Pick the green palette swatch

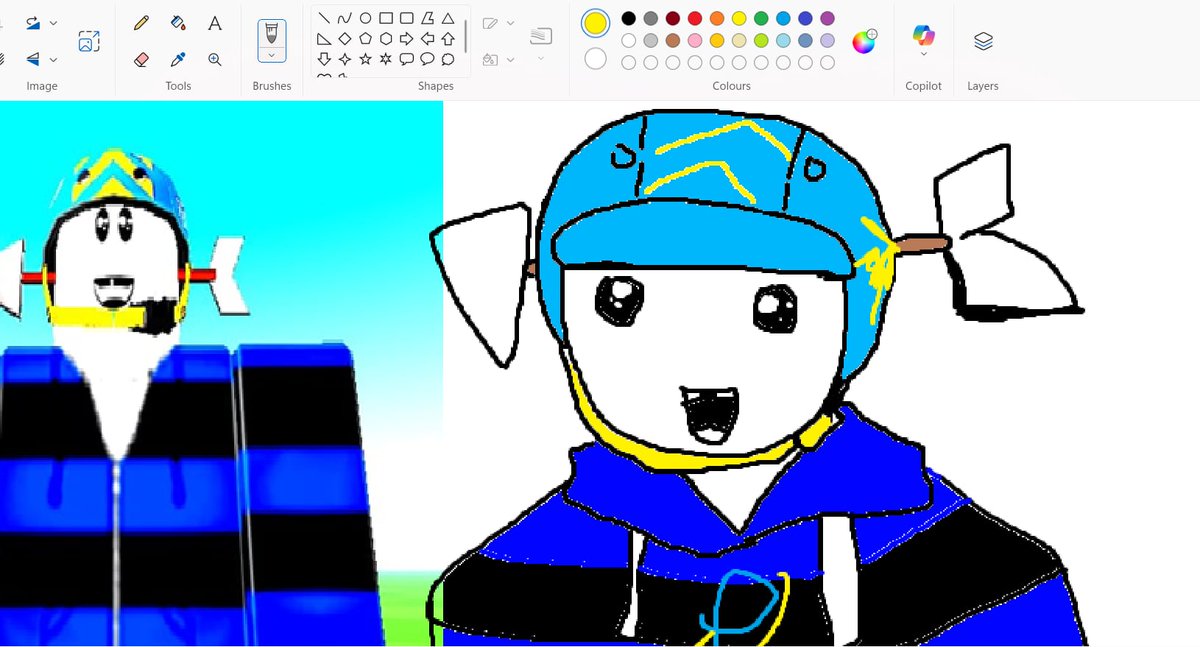pyautogui.click(x=761, y=18)
